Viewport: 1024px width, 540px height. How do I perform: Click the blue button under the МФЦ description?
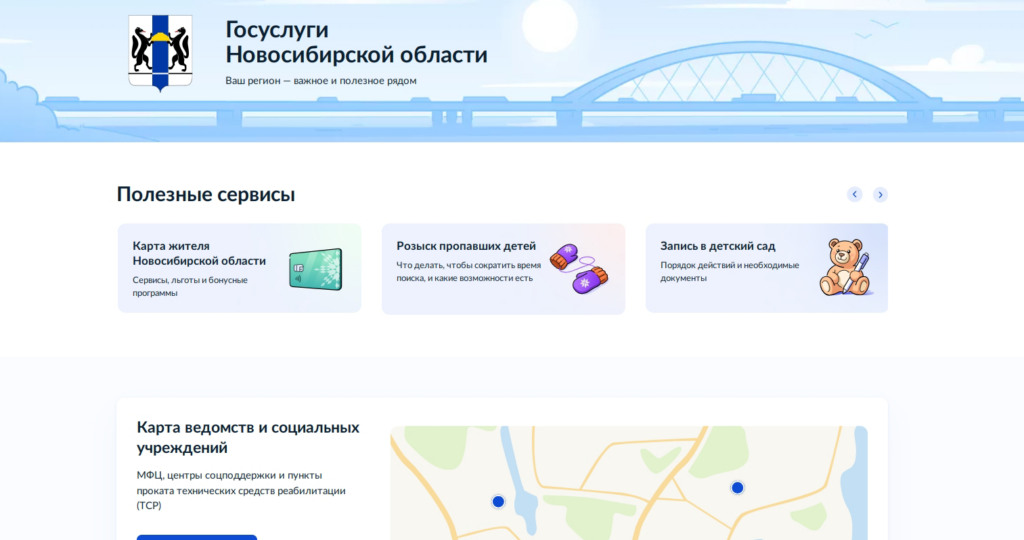[x=197, y=537]
